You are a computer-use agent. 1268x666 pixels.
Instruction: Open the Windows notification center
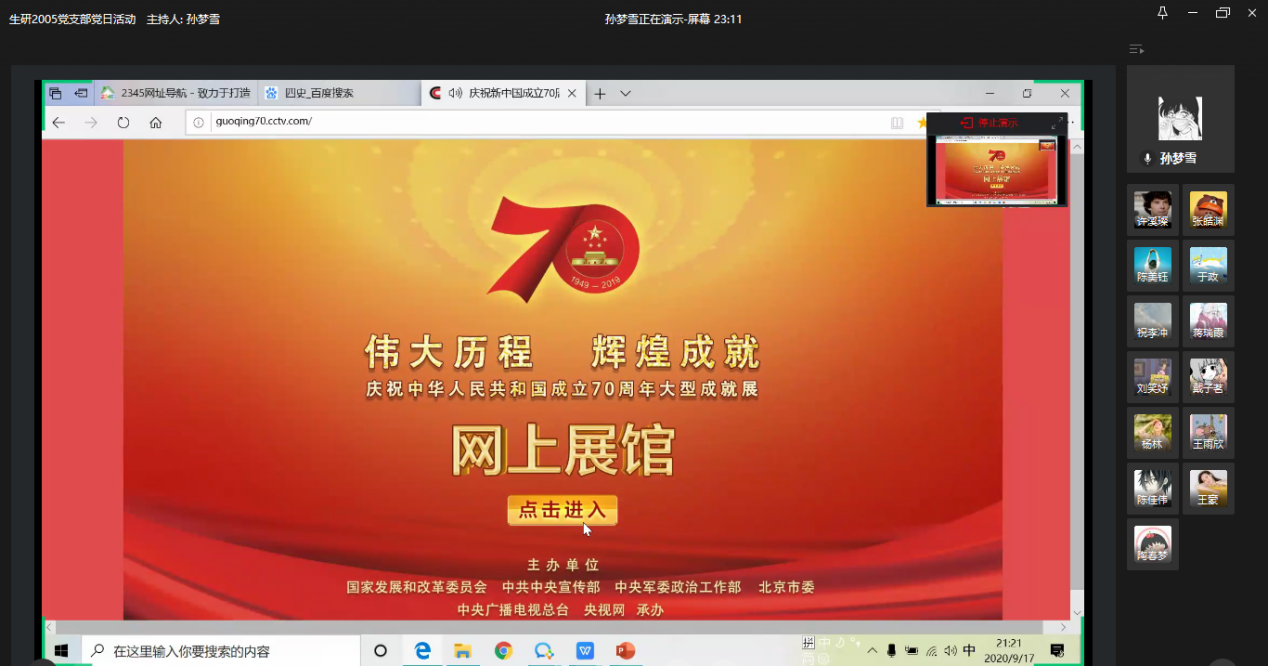pyautogui.click(x=1057, y=651)
